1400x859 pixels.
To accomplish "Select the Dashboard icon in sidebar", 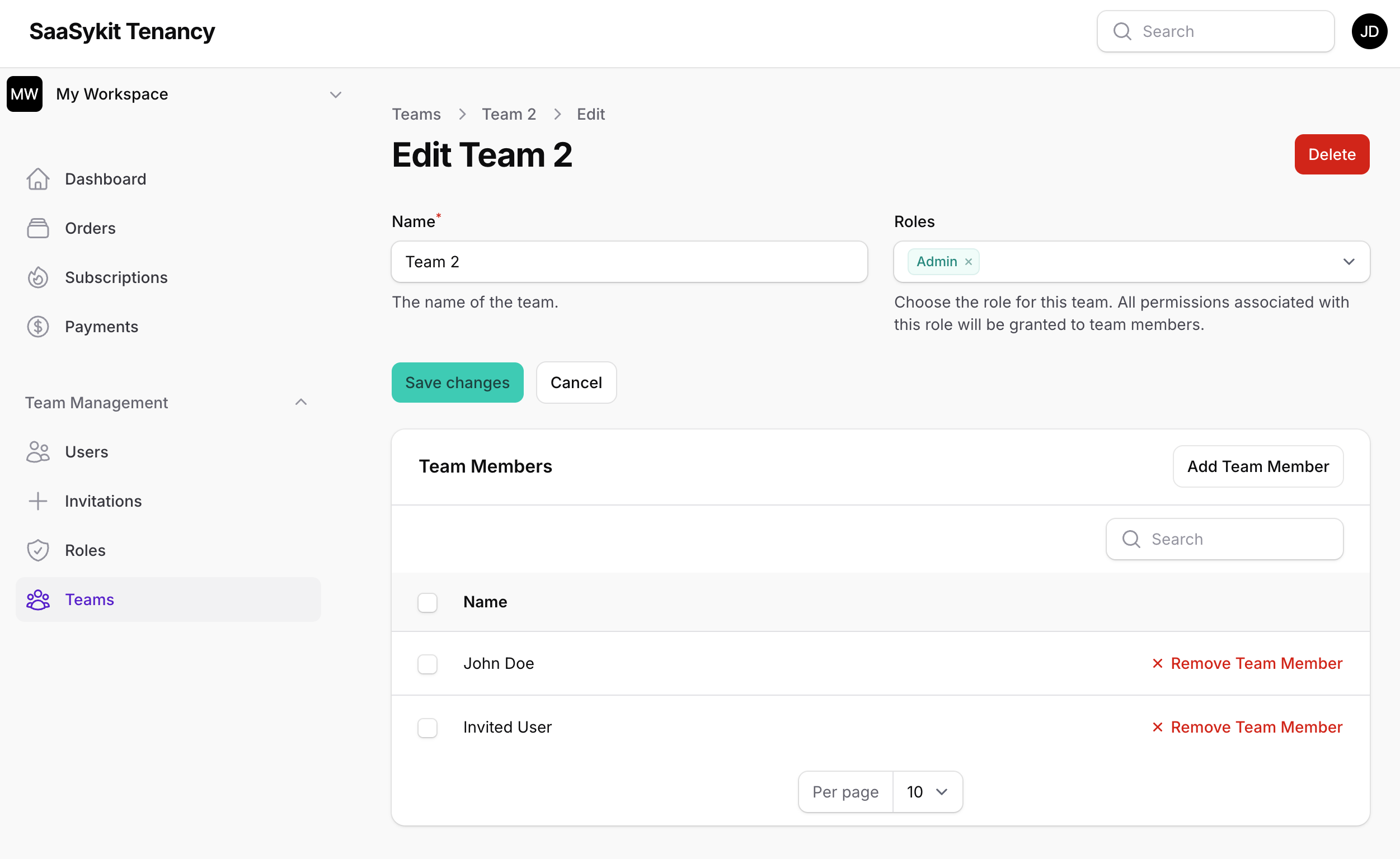I will click(37, 178).
